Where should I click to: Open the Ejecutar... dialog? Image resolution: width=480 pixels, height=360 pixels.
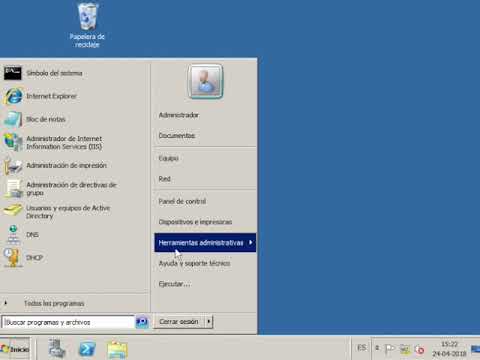pyautogui.click(x=174, y=284)
